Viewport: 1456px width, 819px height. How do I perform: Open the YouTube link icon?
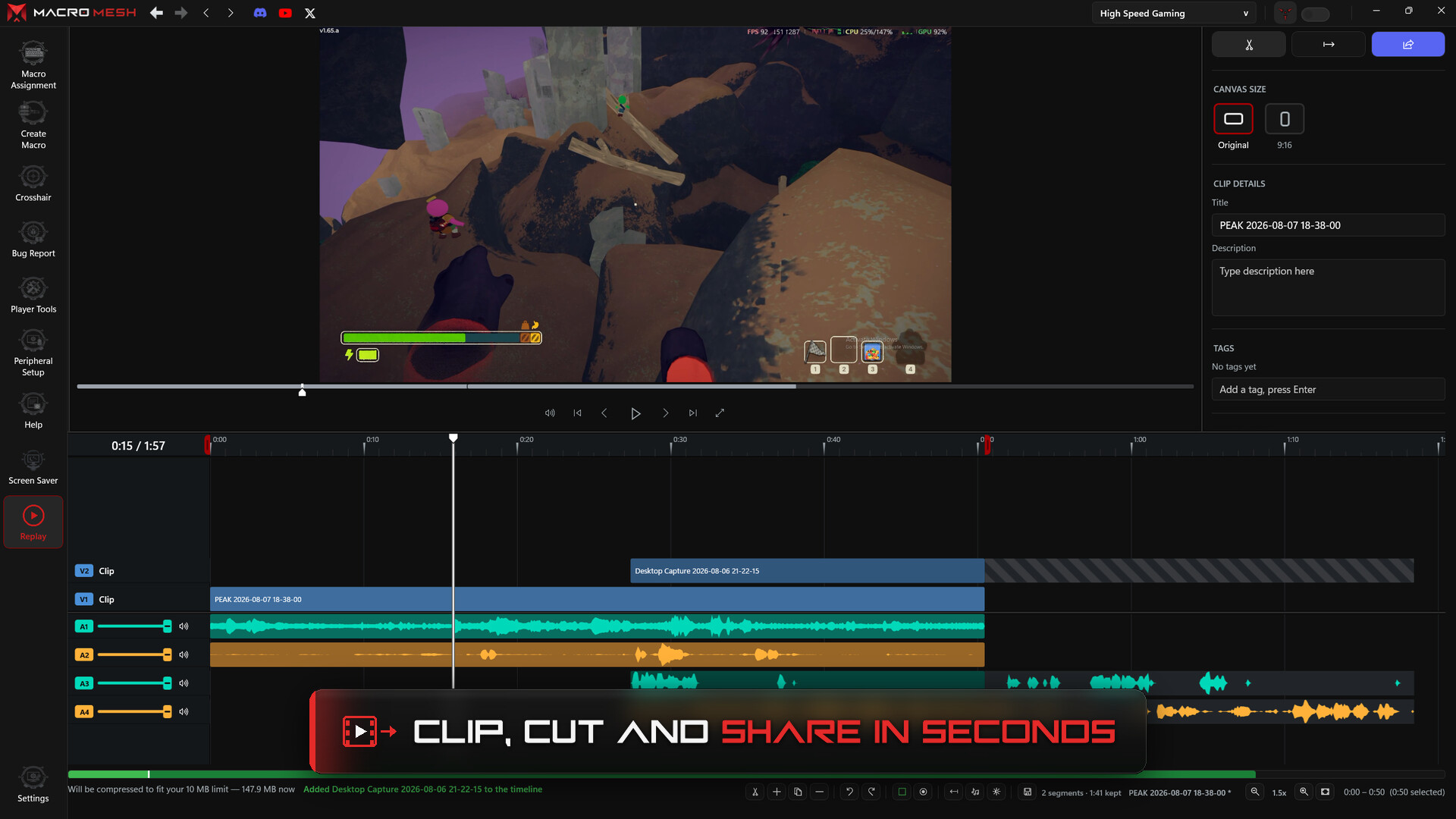285,13
